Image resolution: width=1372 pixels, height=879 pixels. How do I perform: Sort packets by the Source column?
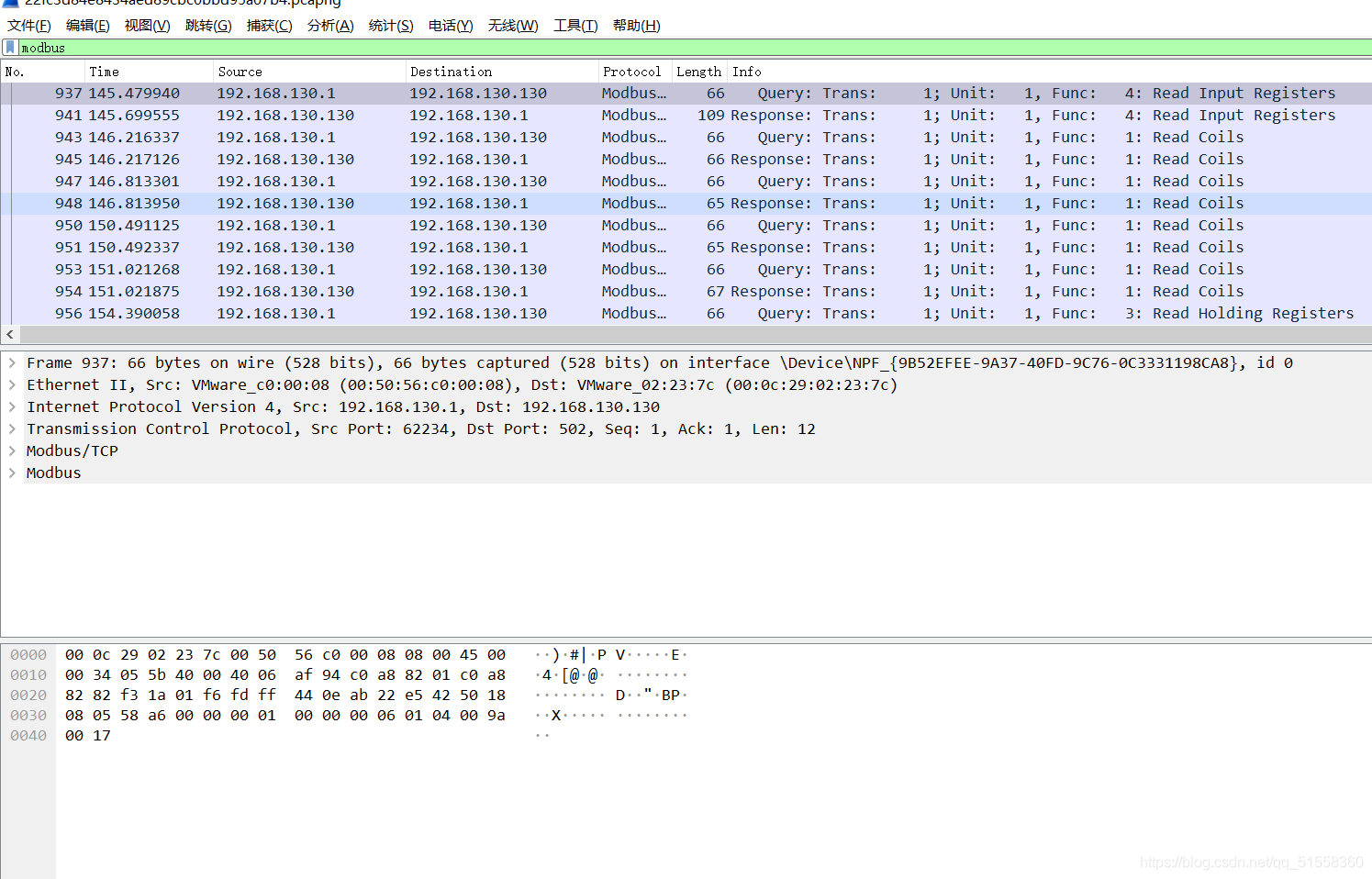pyautogui.click(x=309, y=72)
